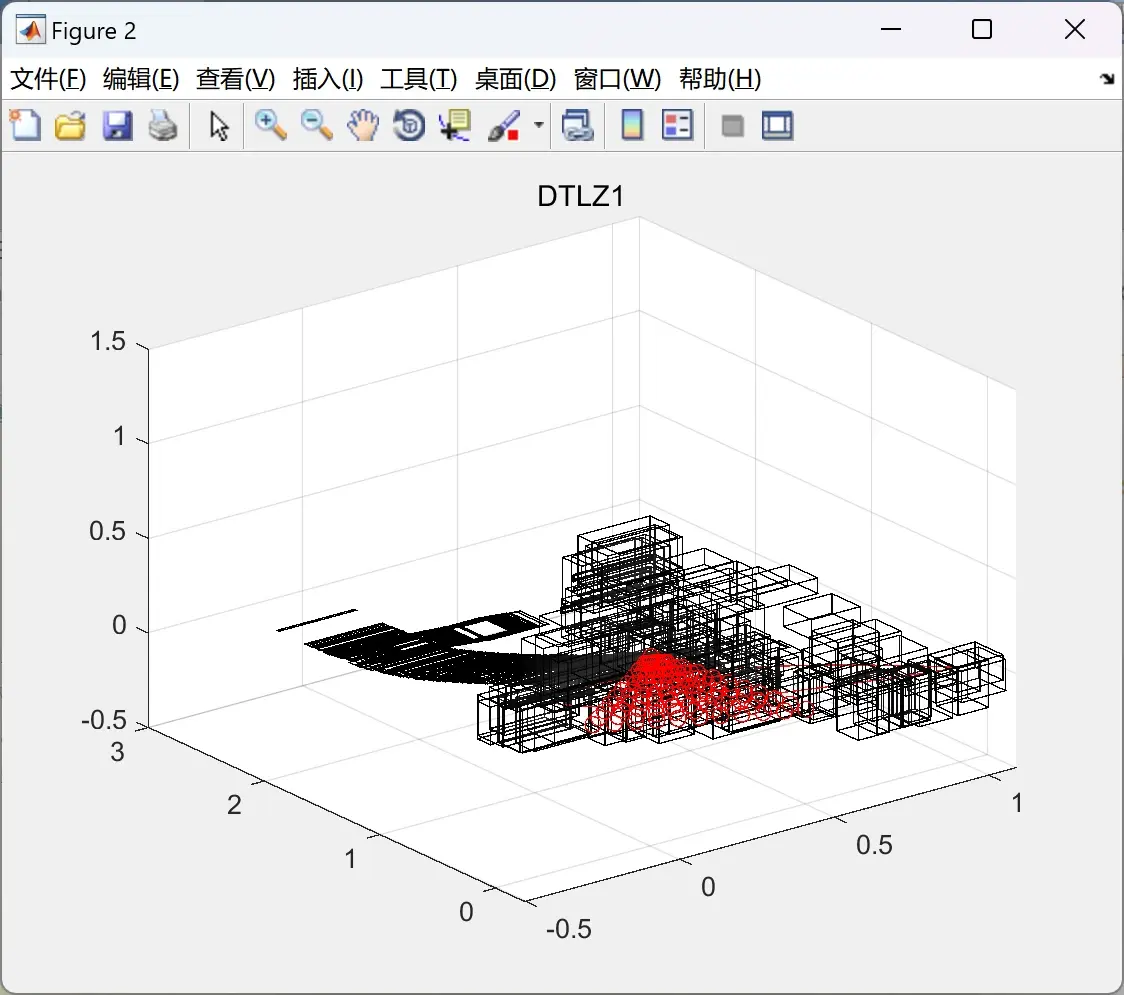Viewport: 1124px width, 995px height.
Task: Activate the Zoom Out magnifier tool
Action: click(x=317, y=126)
